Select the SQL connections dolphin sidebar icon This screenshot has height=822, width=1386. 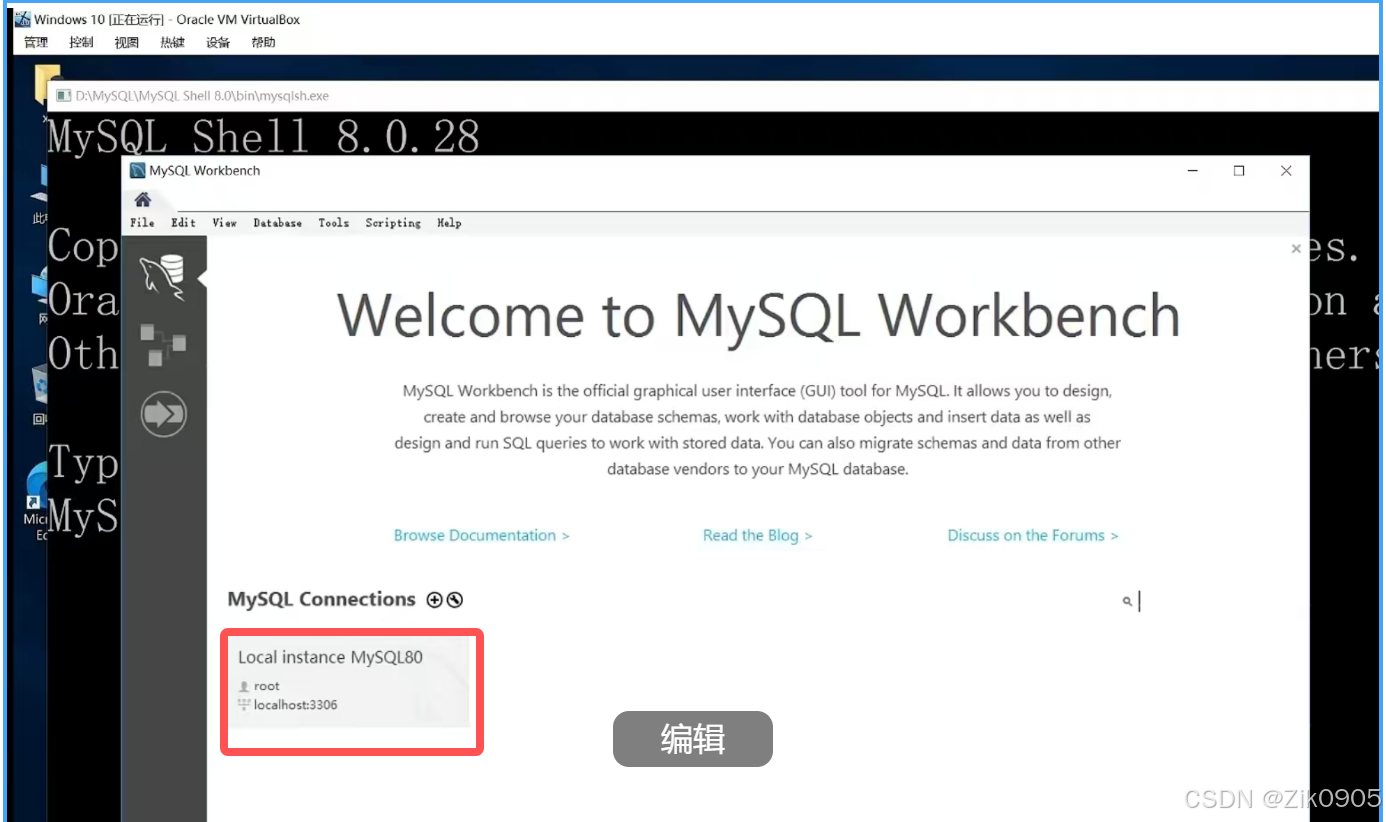click(160, 278)
